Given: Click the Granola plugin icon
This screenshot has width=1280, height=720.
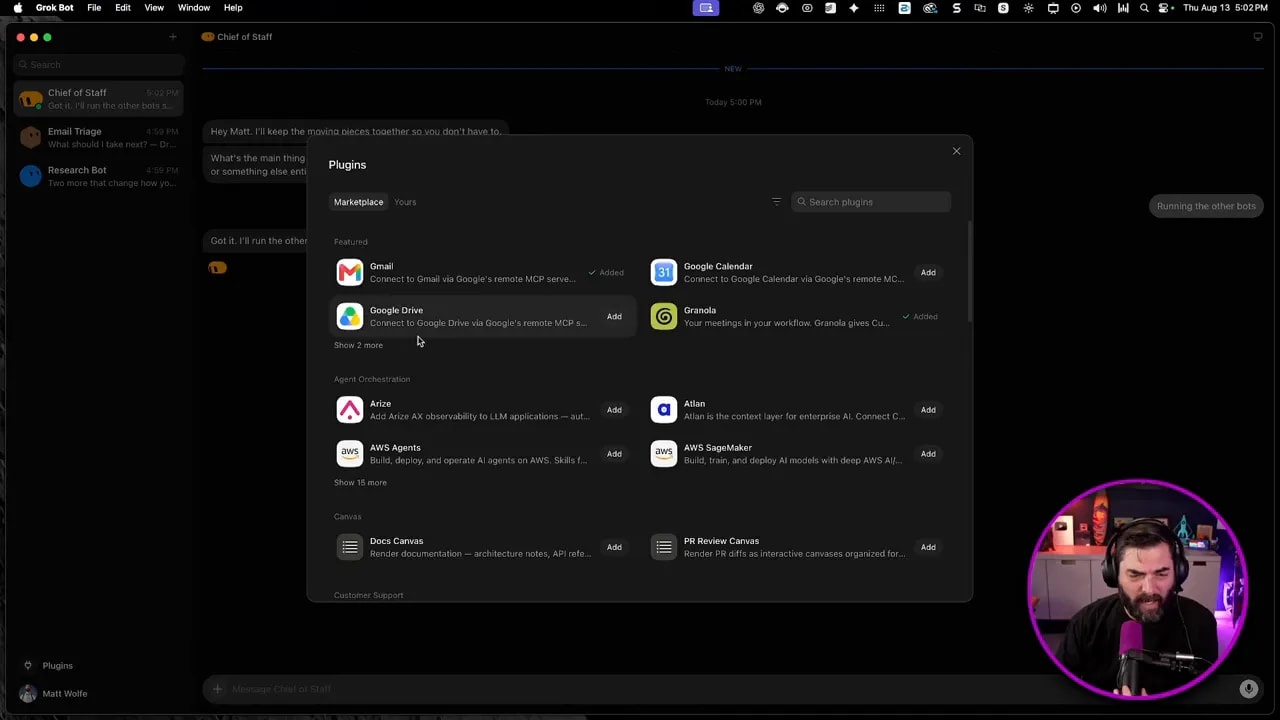Looking at the screenshot, I should point(664,316).
